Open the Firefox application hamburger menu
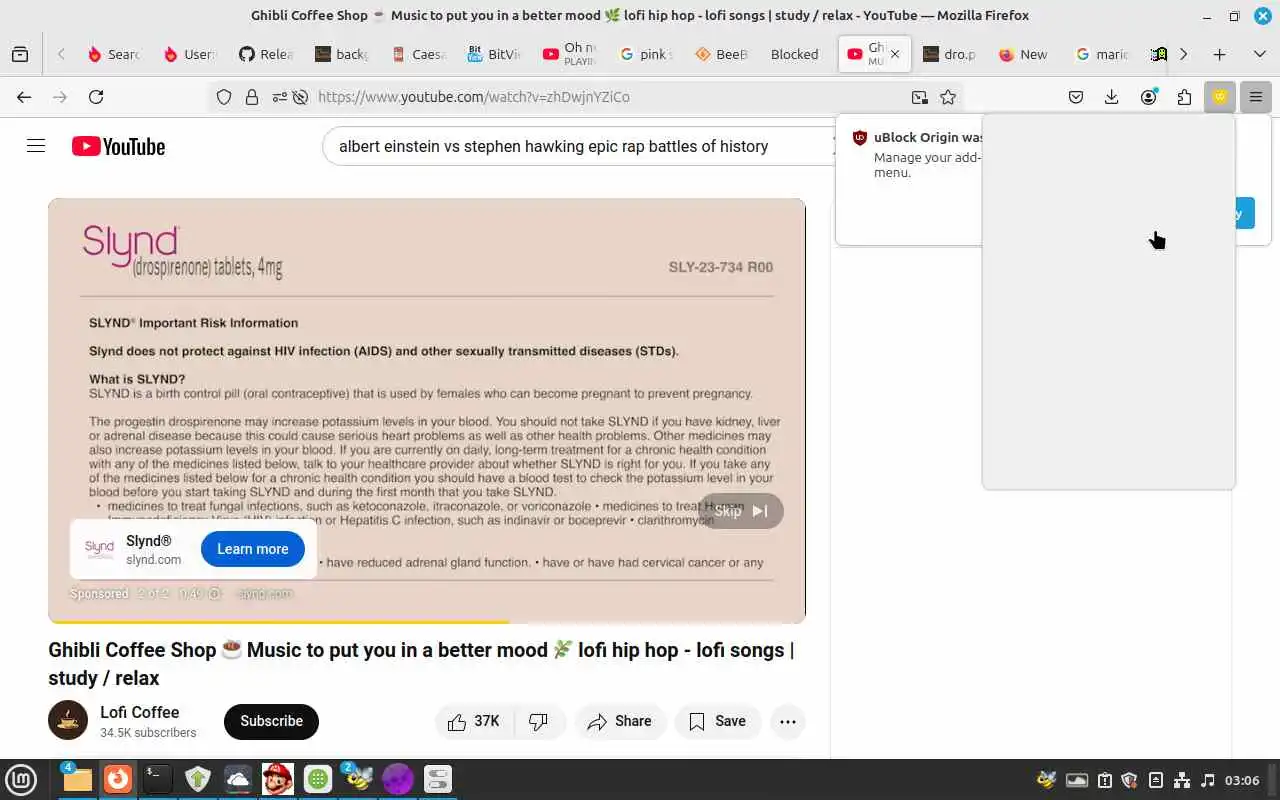1280x800 pixels. pyautogui.click(x=1256, y=97)
